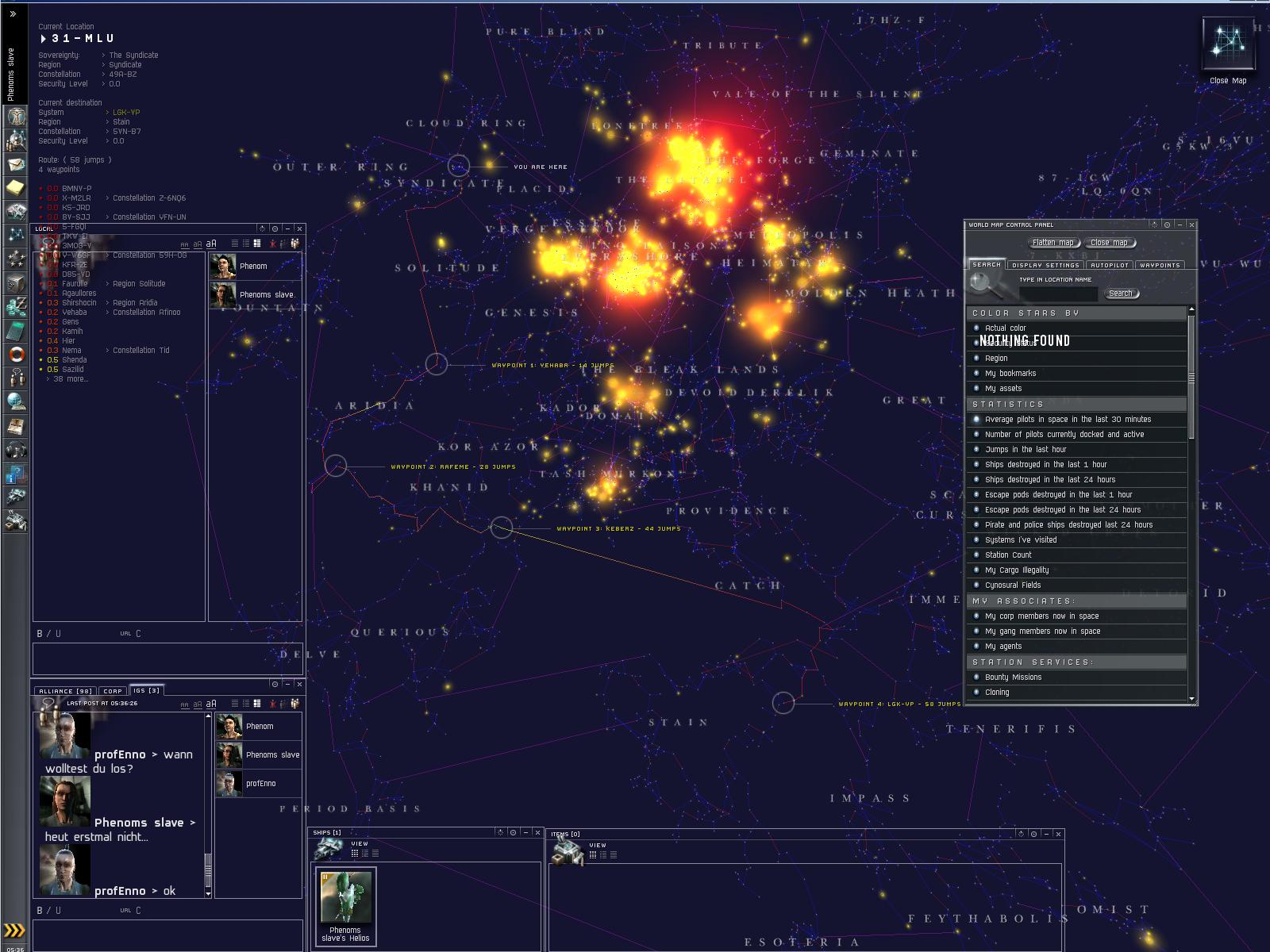Screen dimensions: 1270x952
Task: Click the Close map button in control panel
Action: tap(1109, 243)
